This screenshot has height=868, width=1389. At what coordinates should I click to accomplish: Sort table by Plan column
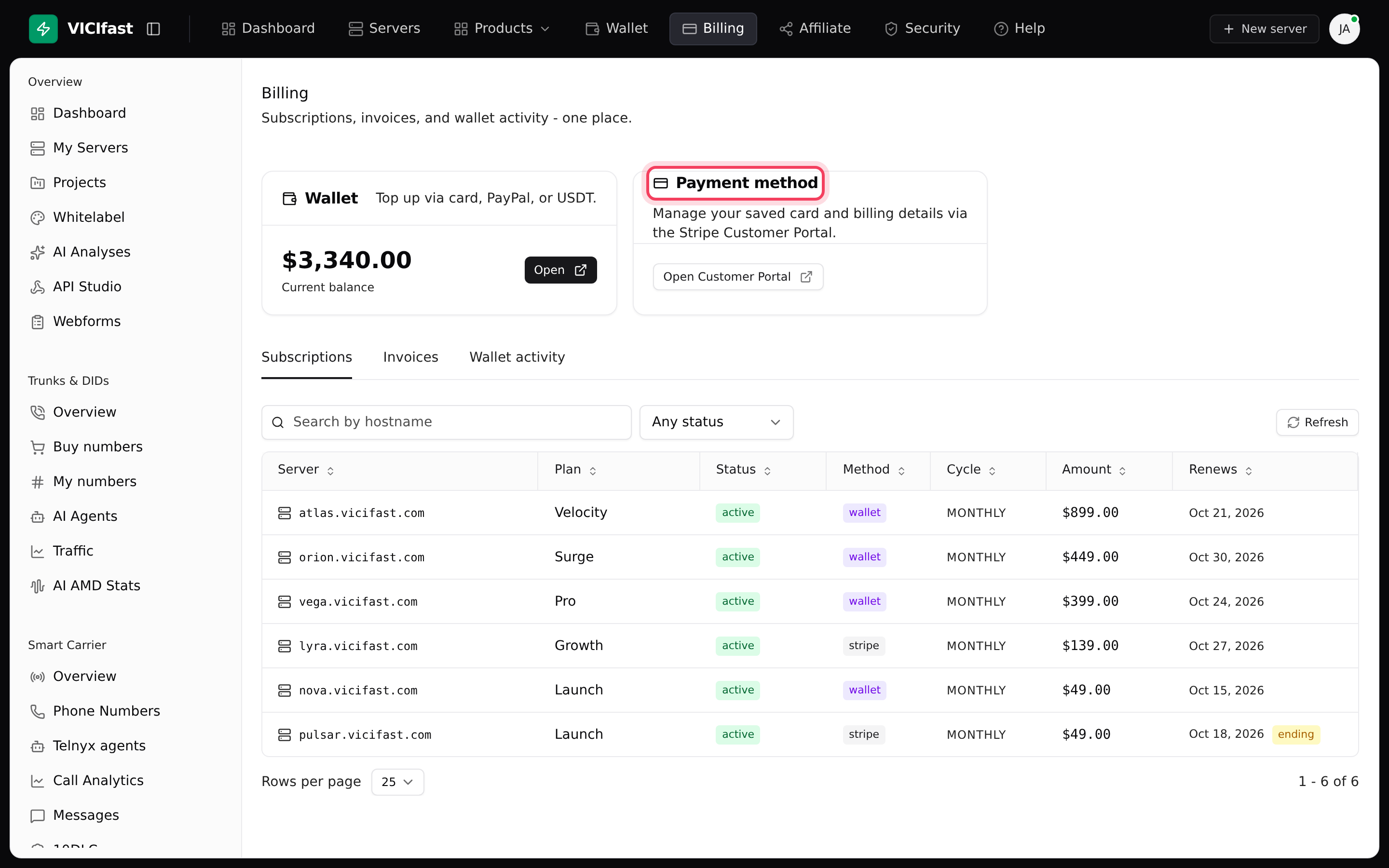click(576, 470)
